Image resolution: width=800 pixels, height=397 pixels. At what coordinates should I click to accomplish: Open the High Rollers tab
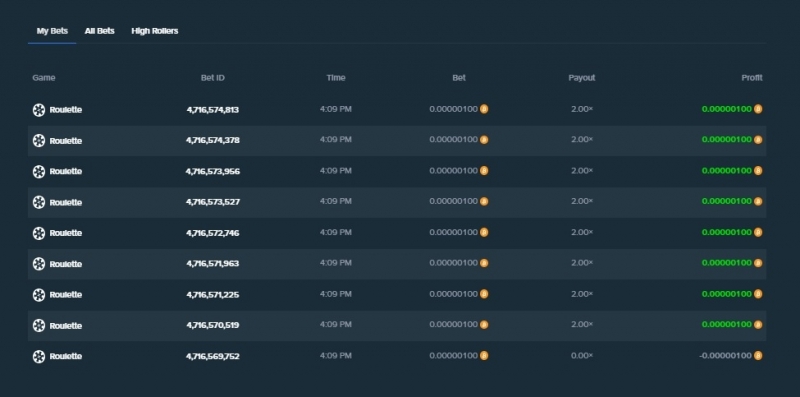coord(155,31)
